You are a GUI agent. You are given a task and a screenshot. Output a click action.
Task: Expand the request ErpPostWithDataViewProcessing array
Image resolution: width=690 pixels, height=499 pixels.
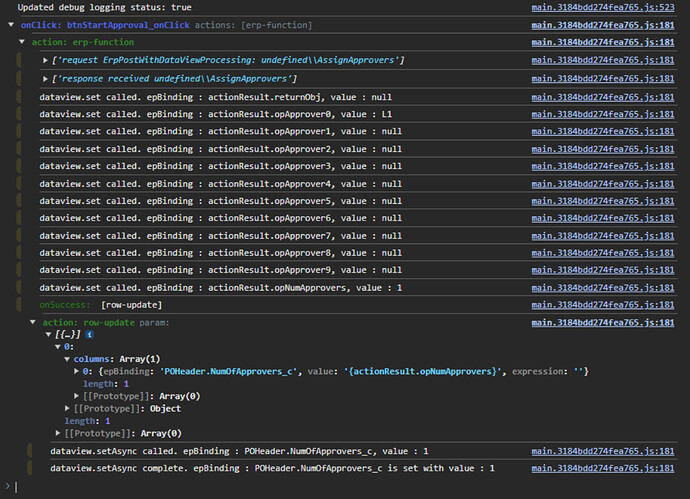pos(45,60)
